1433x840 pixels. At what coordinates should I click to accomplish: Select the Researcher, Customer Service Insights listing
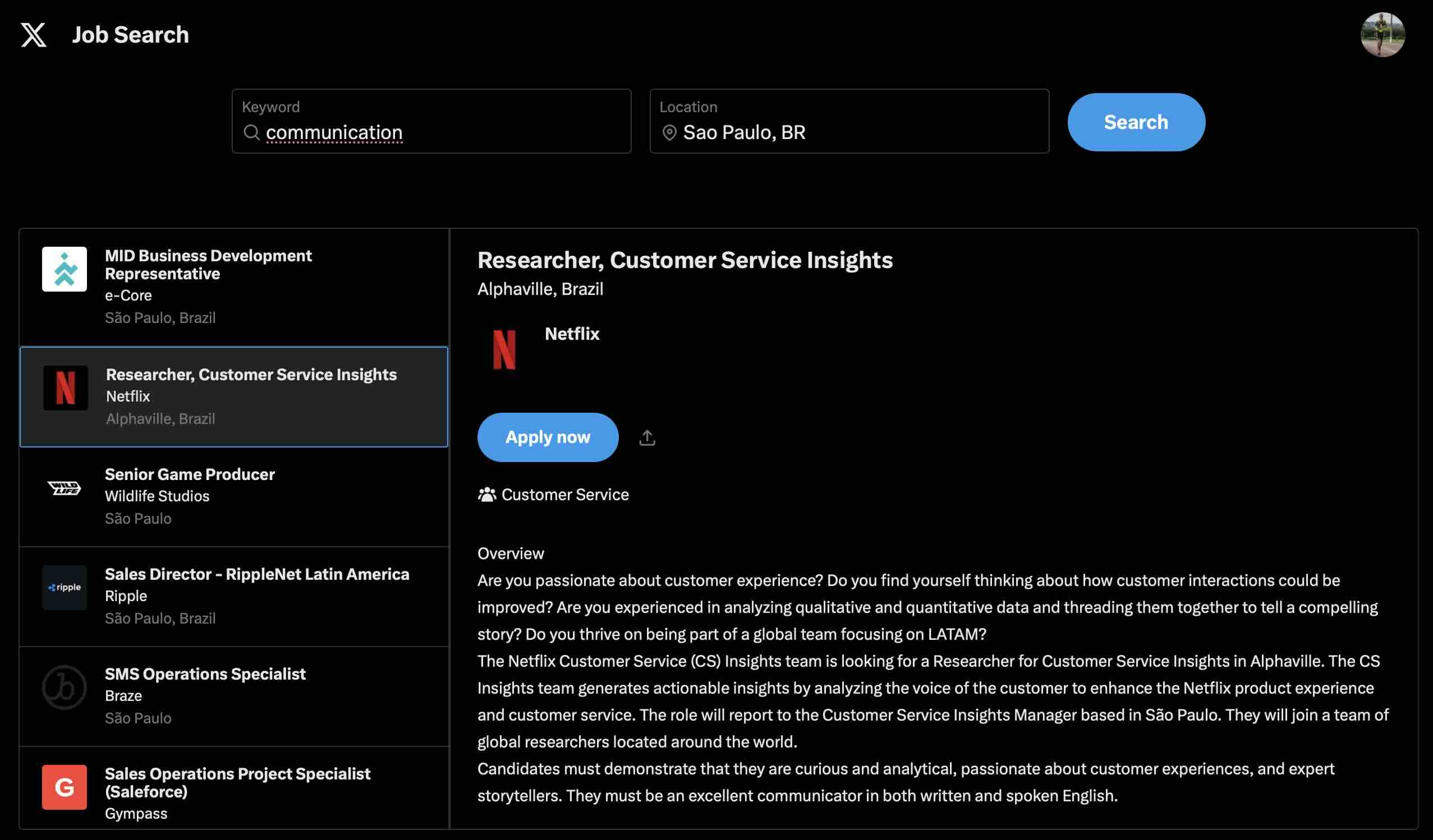pos(234,396)
